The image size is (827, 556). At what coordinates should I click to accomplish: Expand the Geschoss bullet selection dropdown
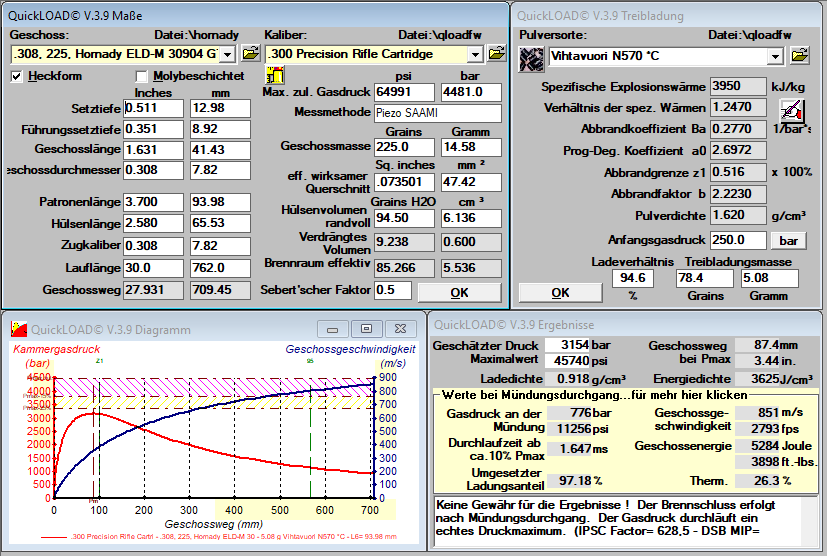click(x=226, y=54)
